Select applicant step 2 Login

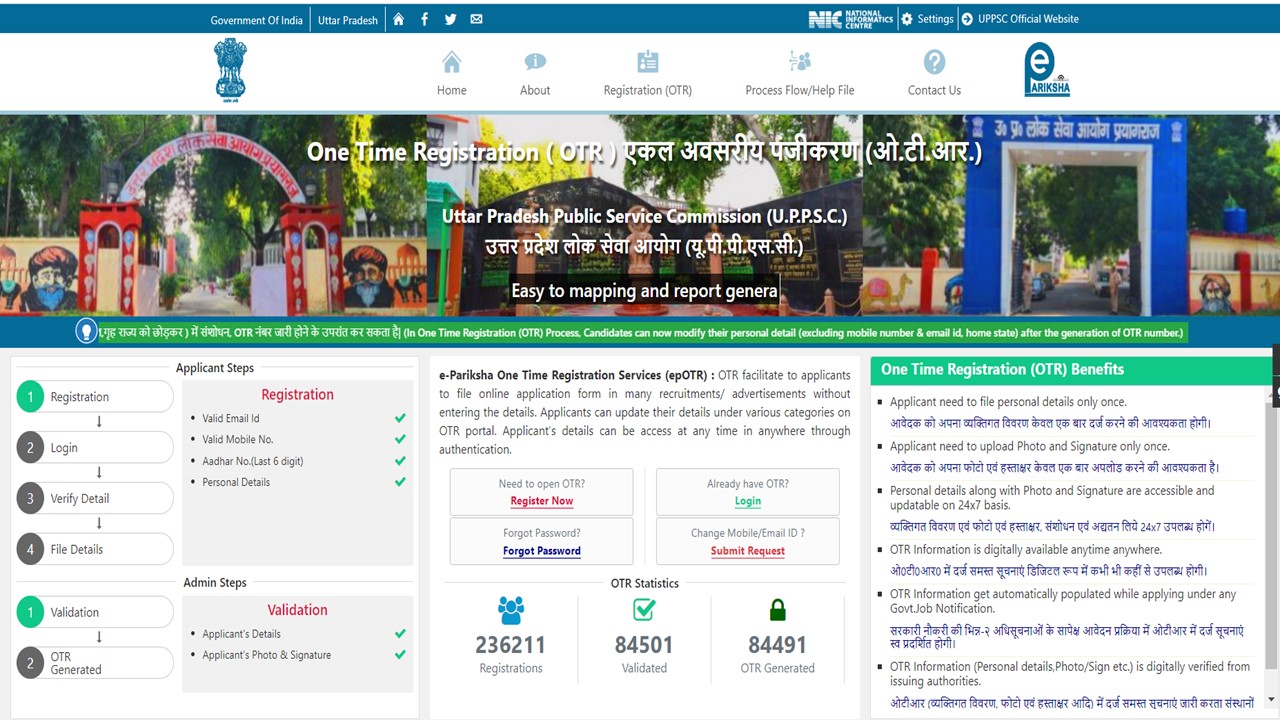click(x=95, y=448)
